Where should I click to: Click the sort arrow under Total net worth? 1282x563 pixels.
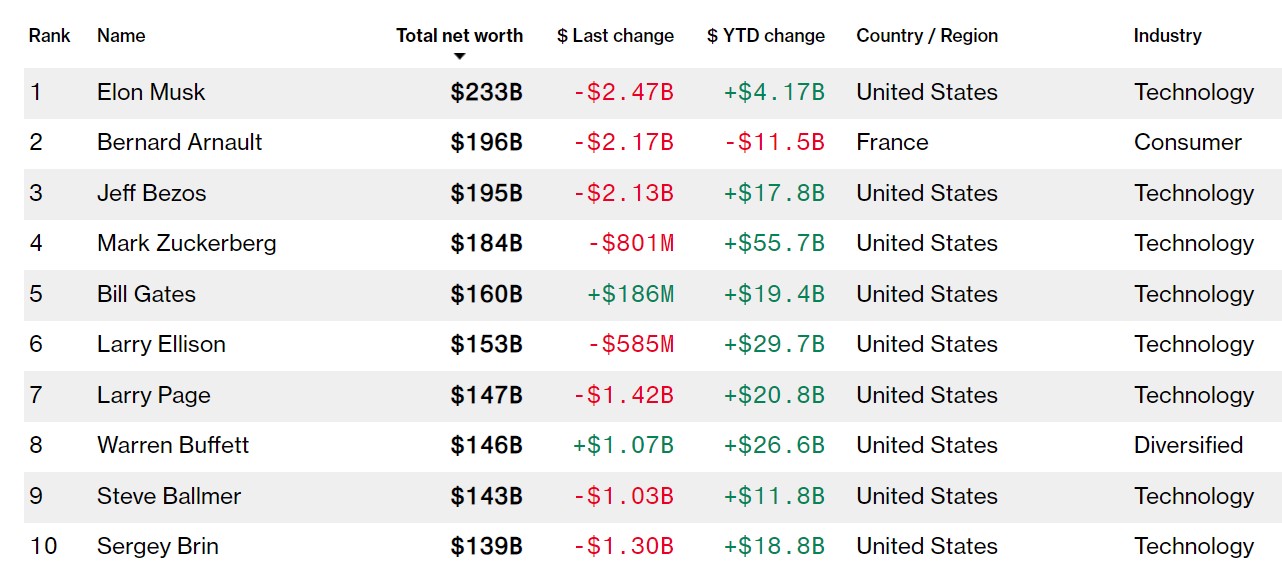[x=459, y=56]
